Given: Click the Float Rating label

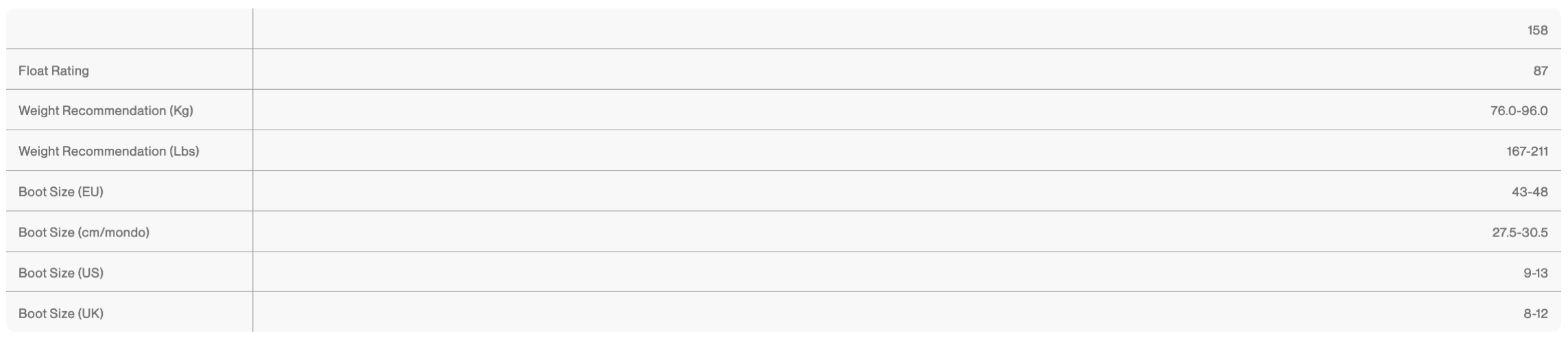Looking at the screenshot, I should click(x=53, y=71).
